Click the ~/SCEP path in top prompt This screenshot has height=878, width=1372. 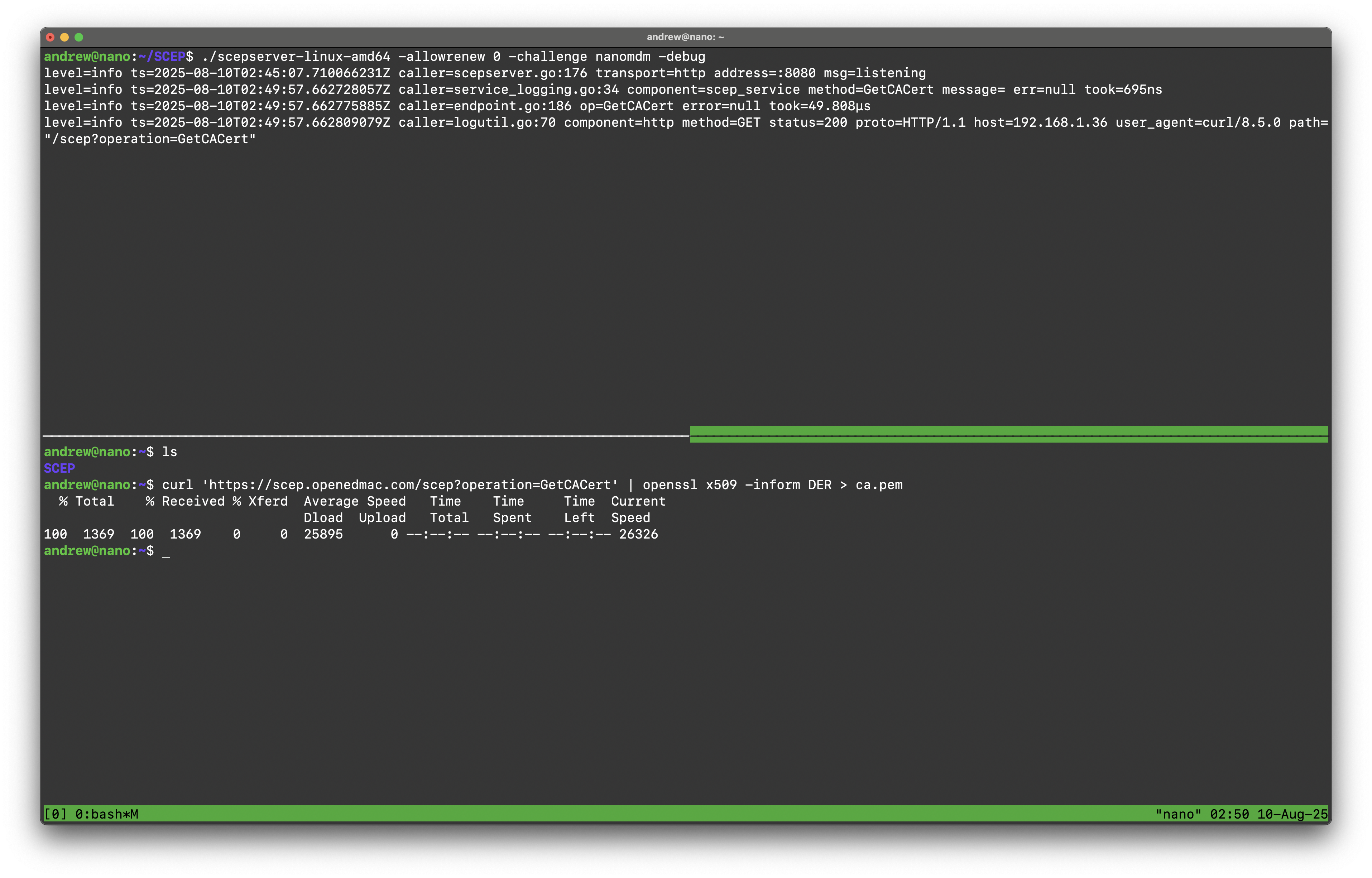pyautogui.click(x=162, y=57)
